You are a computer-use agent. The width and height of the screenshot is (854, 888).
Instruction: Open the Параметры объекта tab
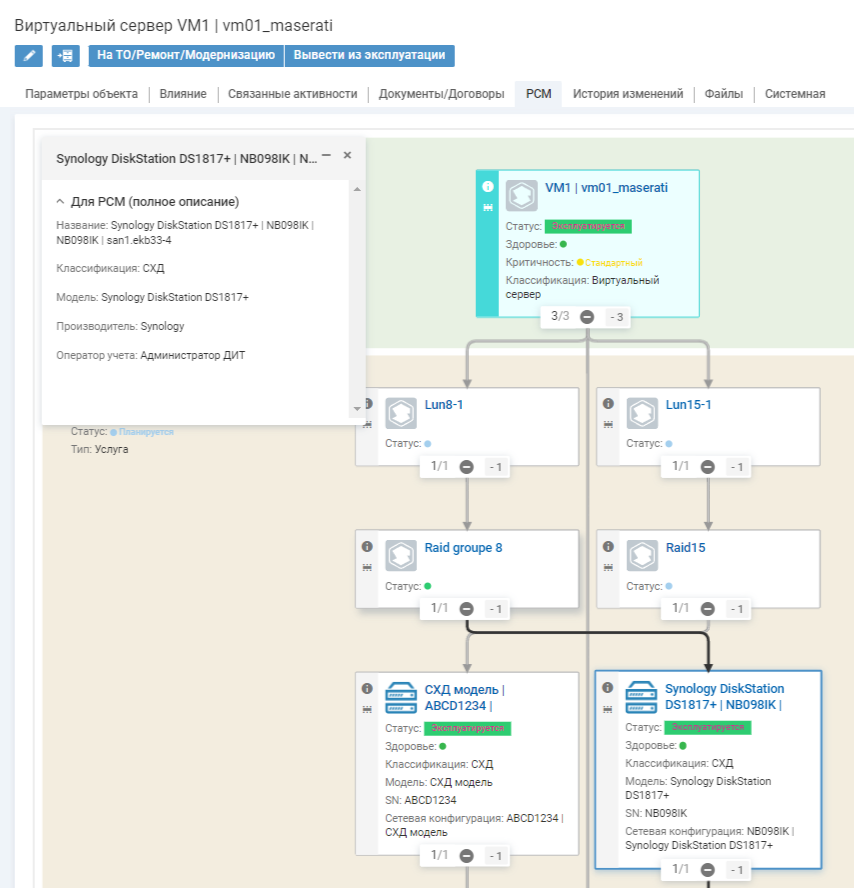pyautogui.click(x=82, y=94)
